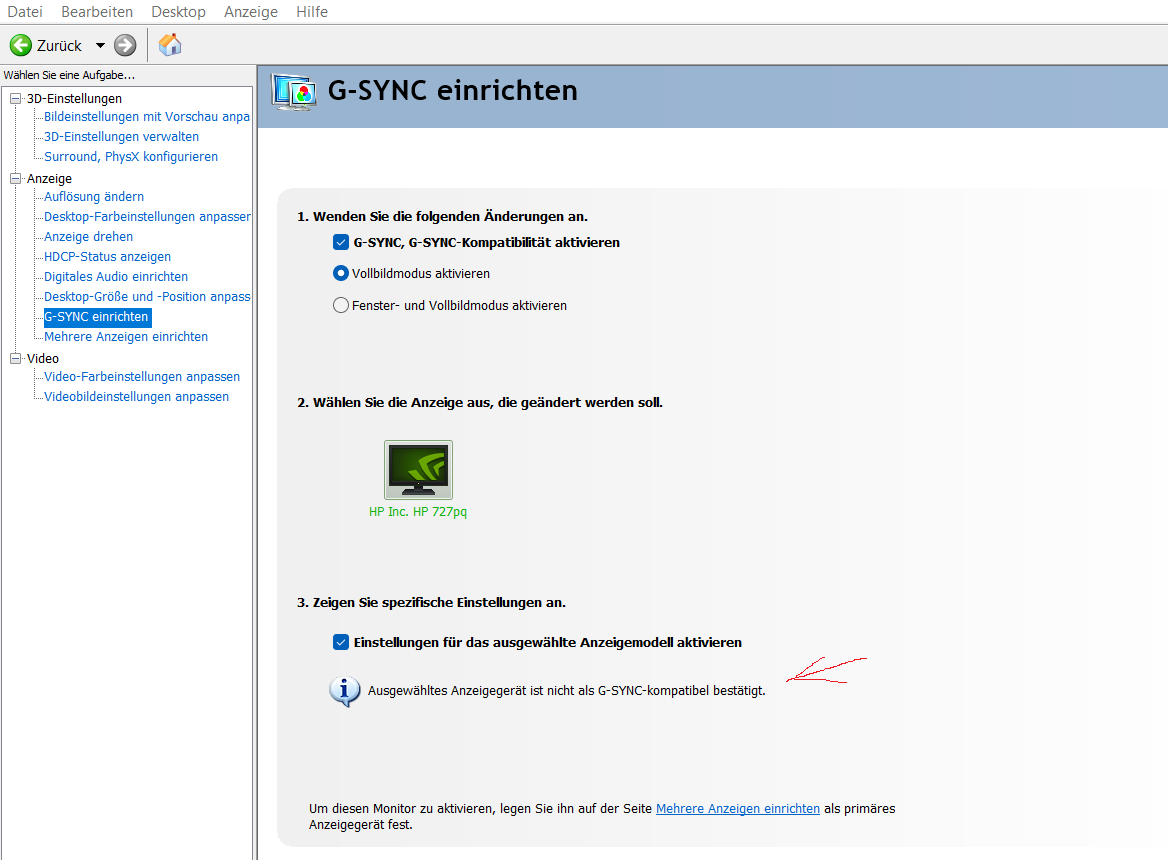The image size is (1168, 860).
Task: Select Vollbildmodus aktivieren radio button
Action: (x=340, y=273)
